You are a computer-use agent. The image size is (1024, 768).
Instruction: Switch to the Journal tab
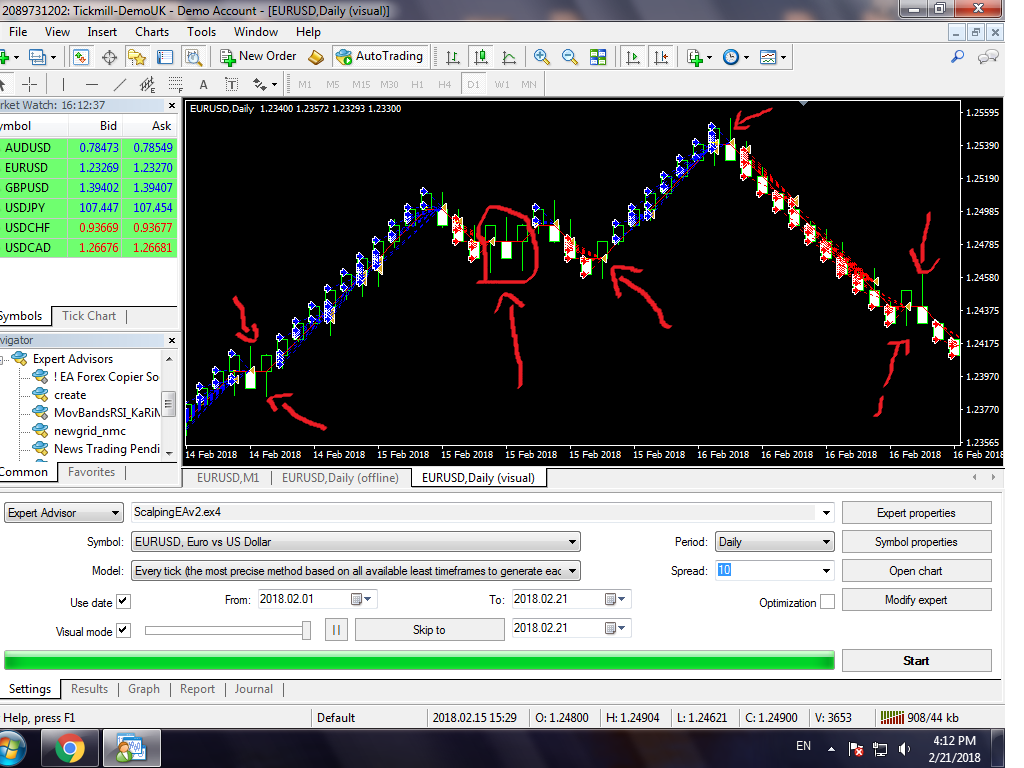tap(253, 689)
